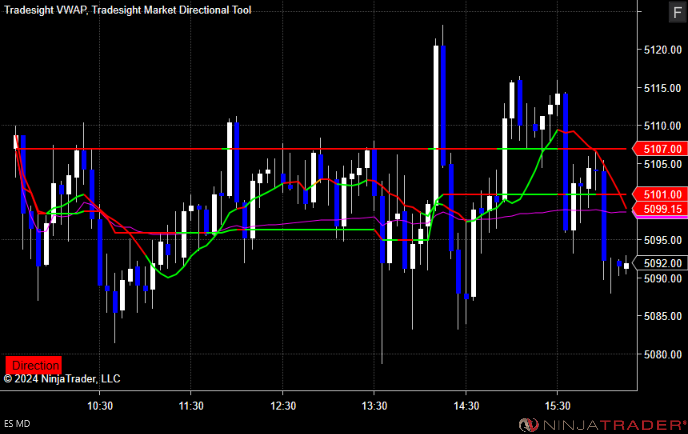
Task: Select the 5101.00 red price marker
Action: pos(659,194)
